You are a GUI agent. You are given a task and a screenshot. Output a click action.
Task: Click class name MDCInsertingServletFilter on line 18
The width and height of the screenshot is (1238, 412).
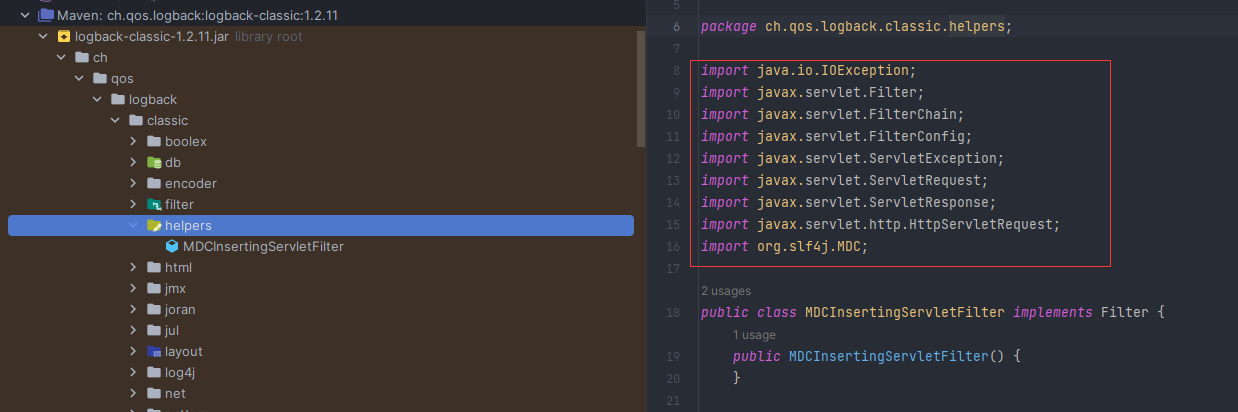click(905, 313)
